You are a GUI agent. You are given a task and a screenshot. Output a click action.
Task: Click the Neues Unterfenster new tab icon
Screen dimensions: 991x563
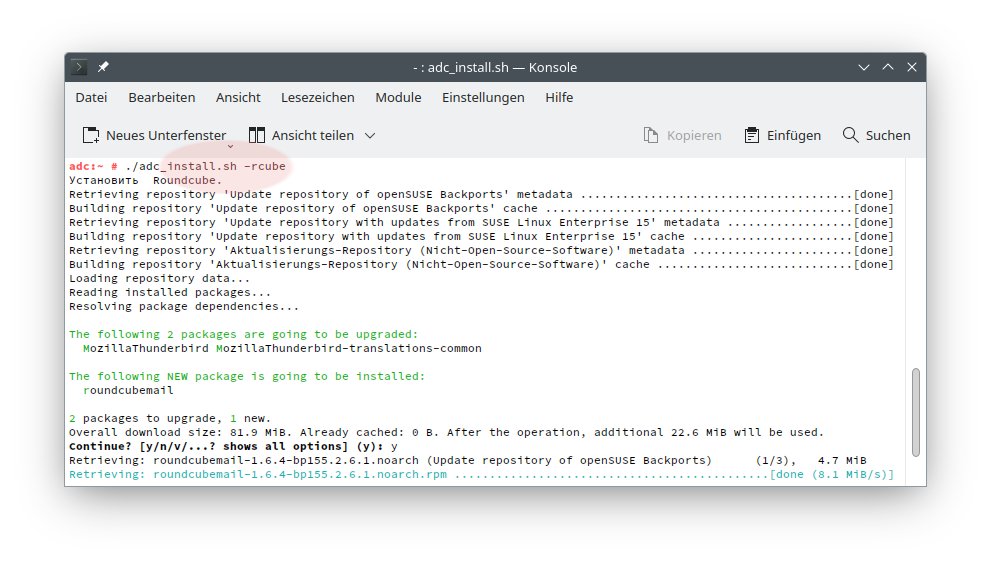click(x=91, y=135)
